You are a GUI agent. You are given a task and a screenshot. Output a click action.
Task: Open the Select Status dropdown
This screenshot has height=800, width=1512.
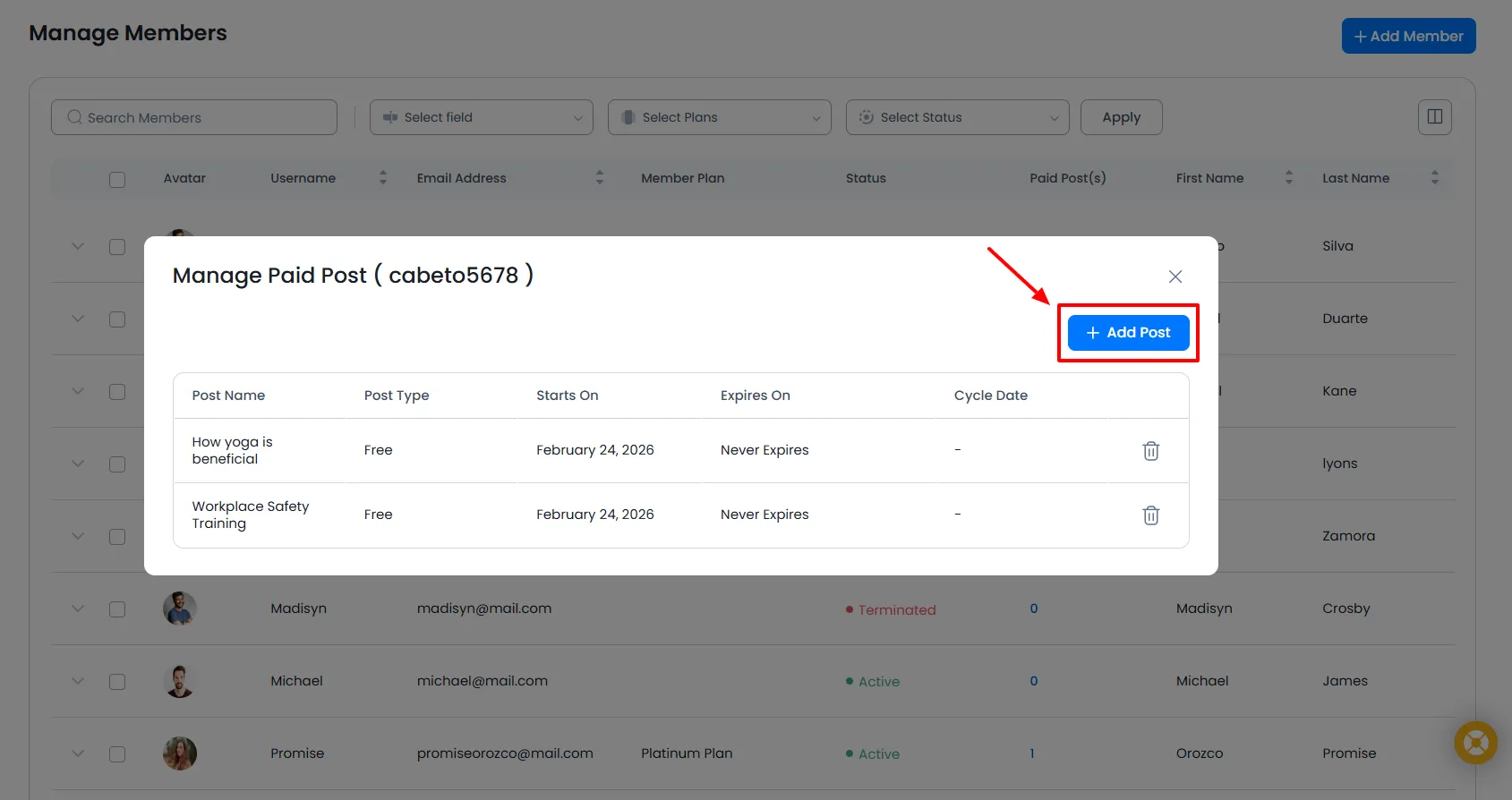[957, 117]
